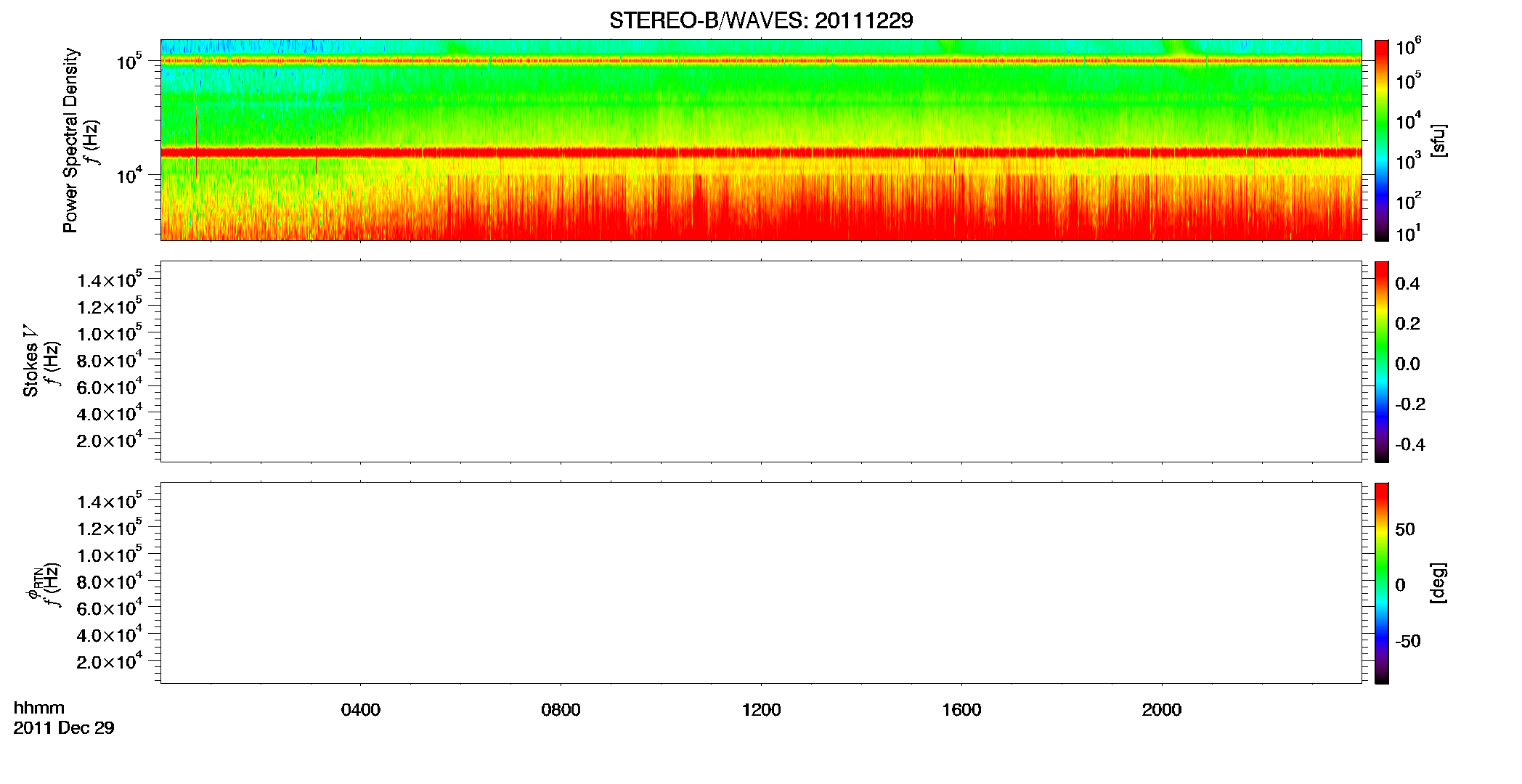Click the Stokes V axis label

(x=30, y=361)
